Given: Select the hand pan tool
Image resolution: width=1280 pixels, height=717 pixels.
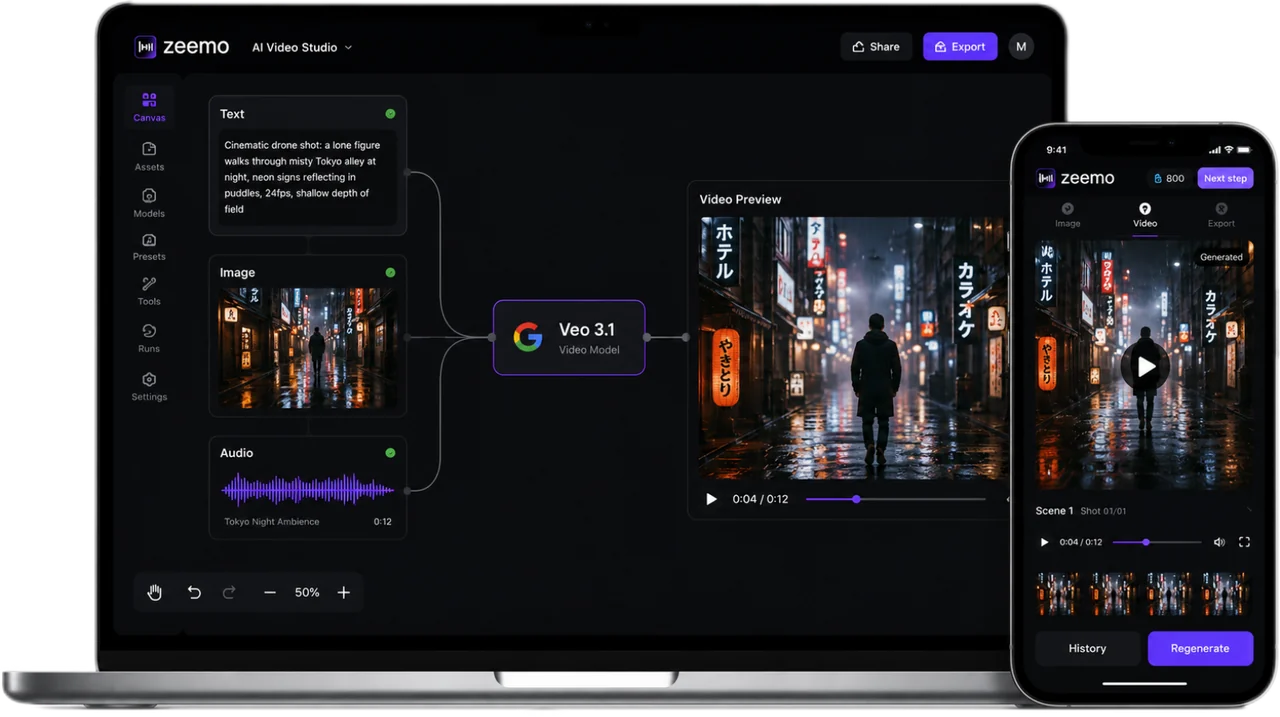Looking at the screenshot, I should [x=155, y=592].
